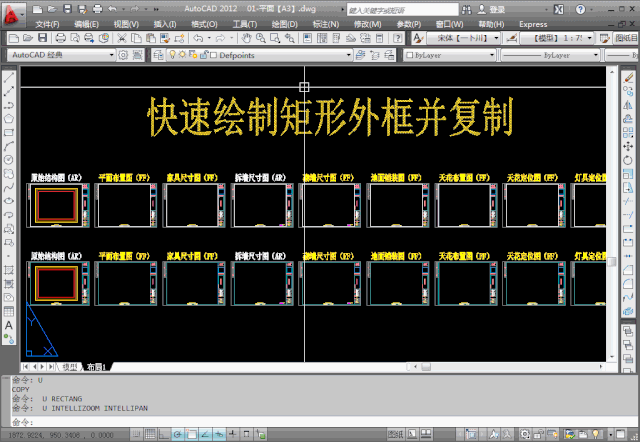Click the 图纸 paper space button in status bar
The width and height of the screenshot is (640, 442).
pos(395,434)
